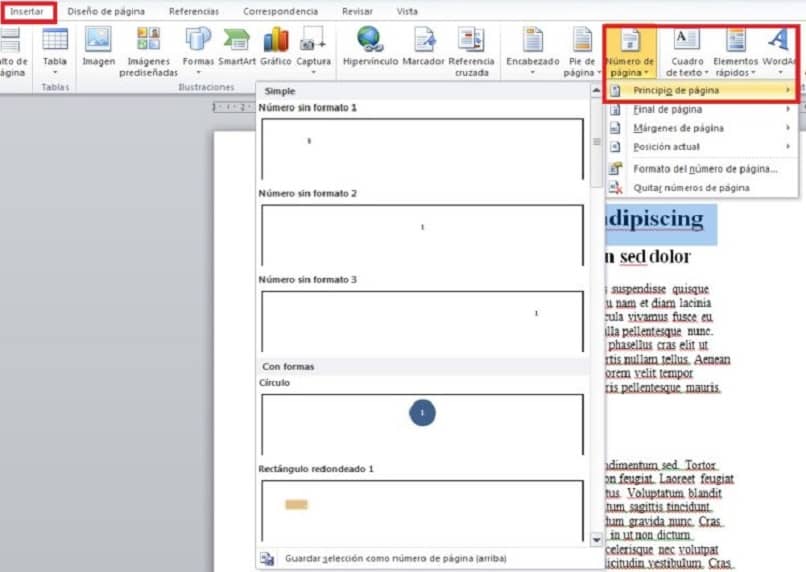Click the gallery scroll up arrow
The width and height of the screenshot is (806, 572).
coord(596,91)
